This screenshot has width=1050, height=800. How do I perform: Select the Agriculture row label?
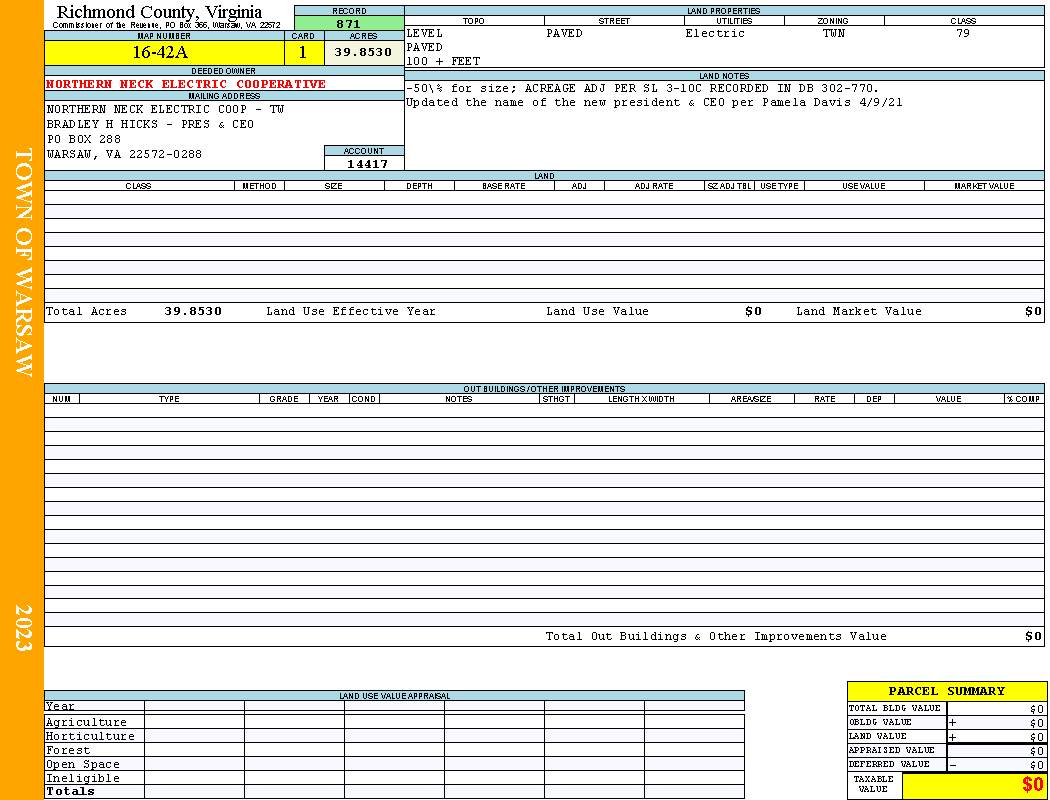86,722
